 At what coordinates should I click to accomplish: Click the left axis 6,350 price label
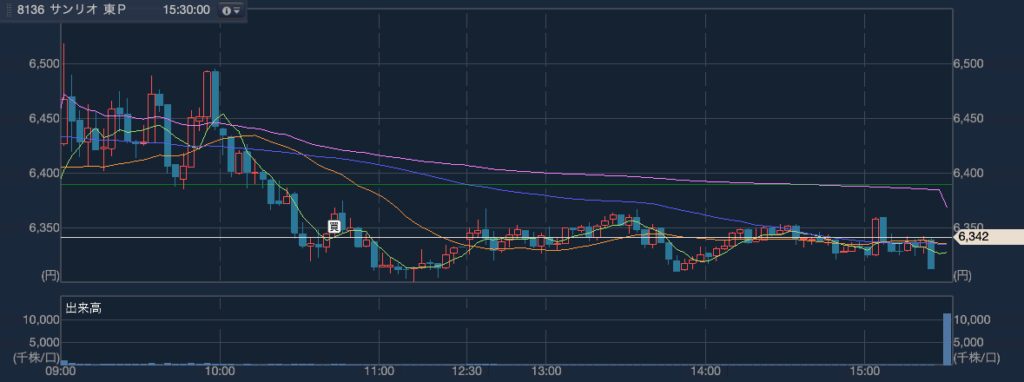point(43,228)
